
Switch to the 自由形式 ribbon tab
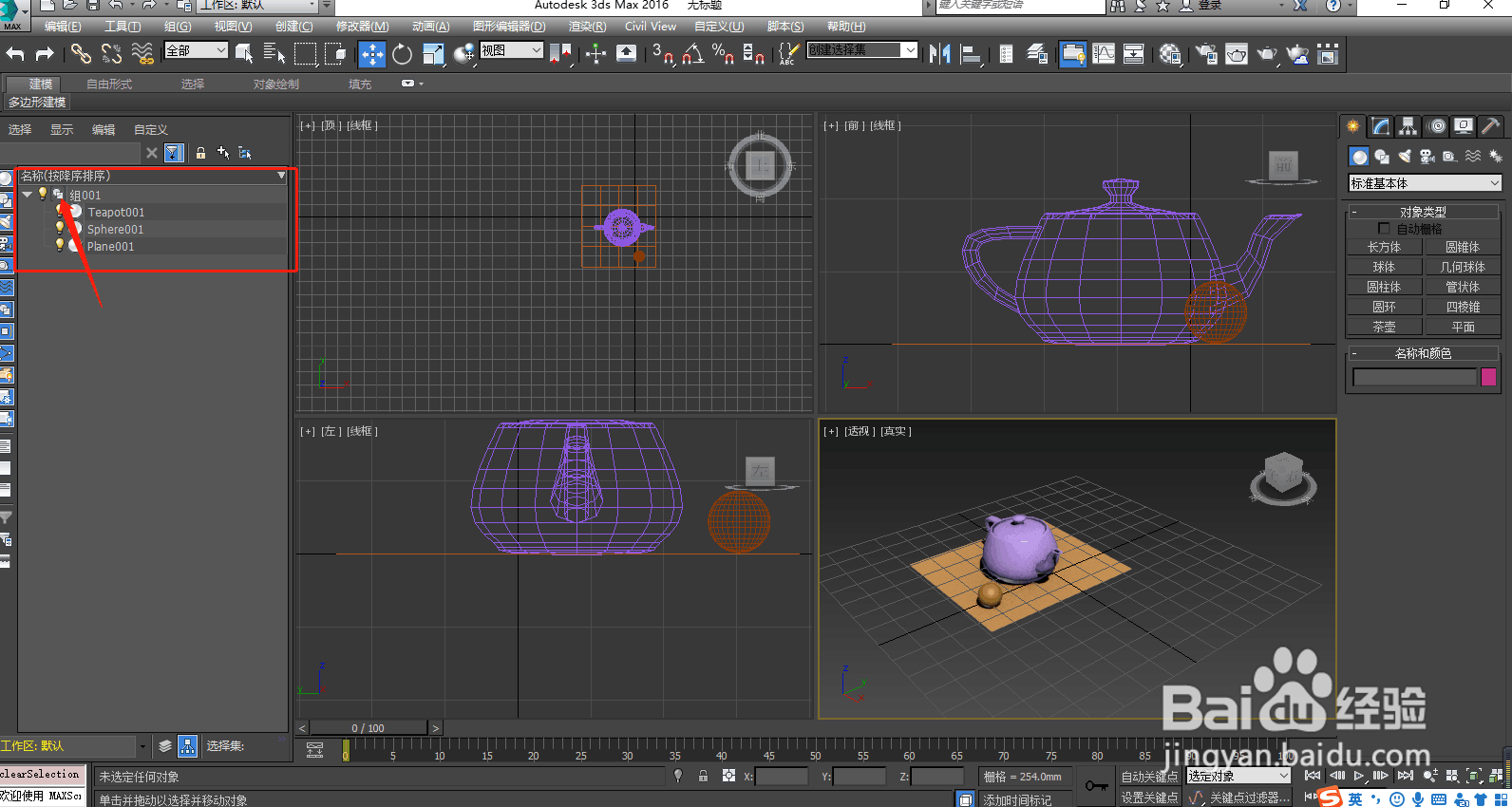coord(109,84)
